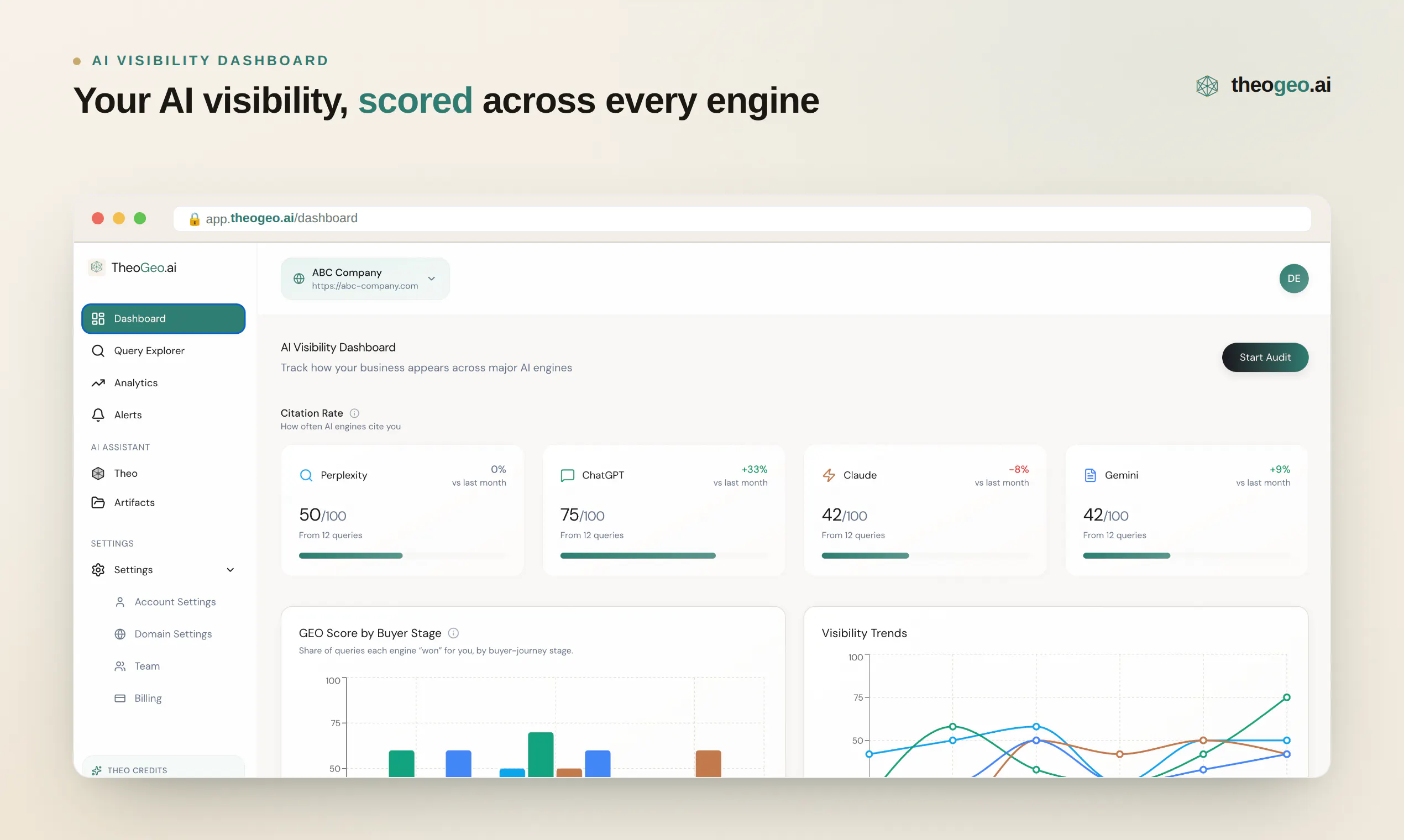The image size is (1404, 840).
Task: Collapse the Settings section chevron
Action: point(230,570)
